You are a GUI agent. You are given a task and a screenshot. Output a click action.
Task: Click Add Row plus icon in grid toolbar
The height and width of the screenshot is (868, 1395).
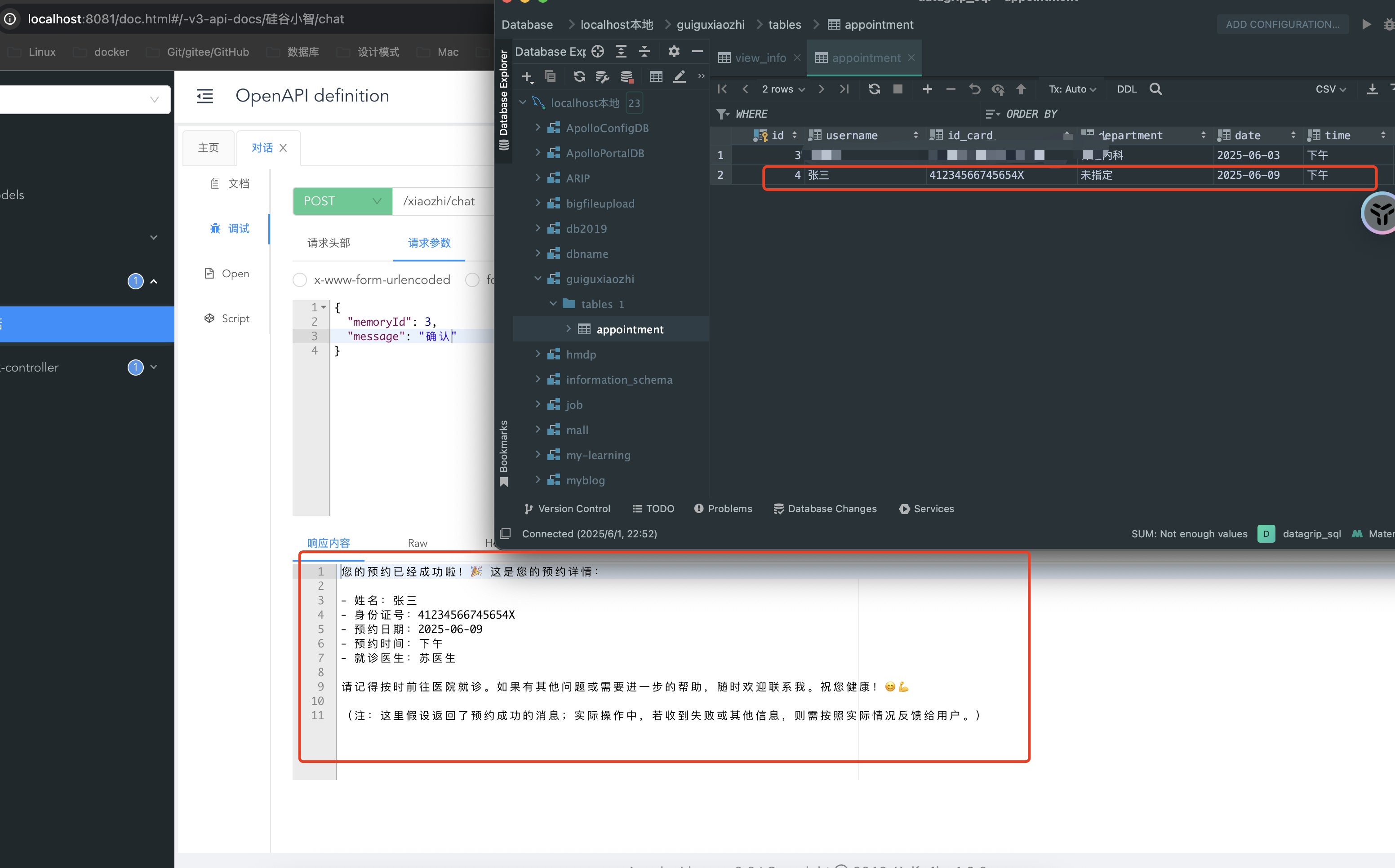(927, 89)
